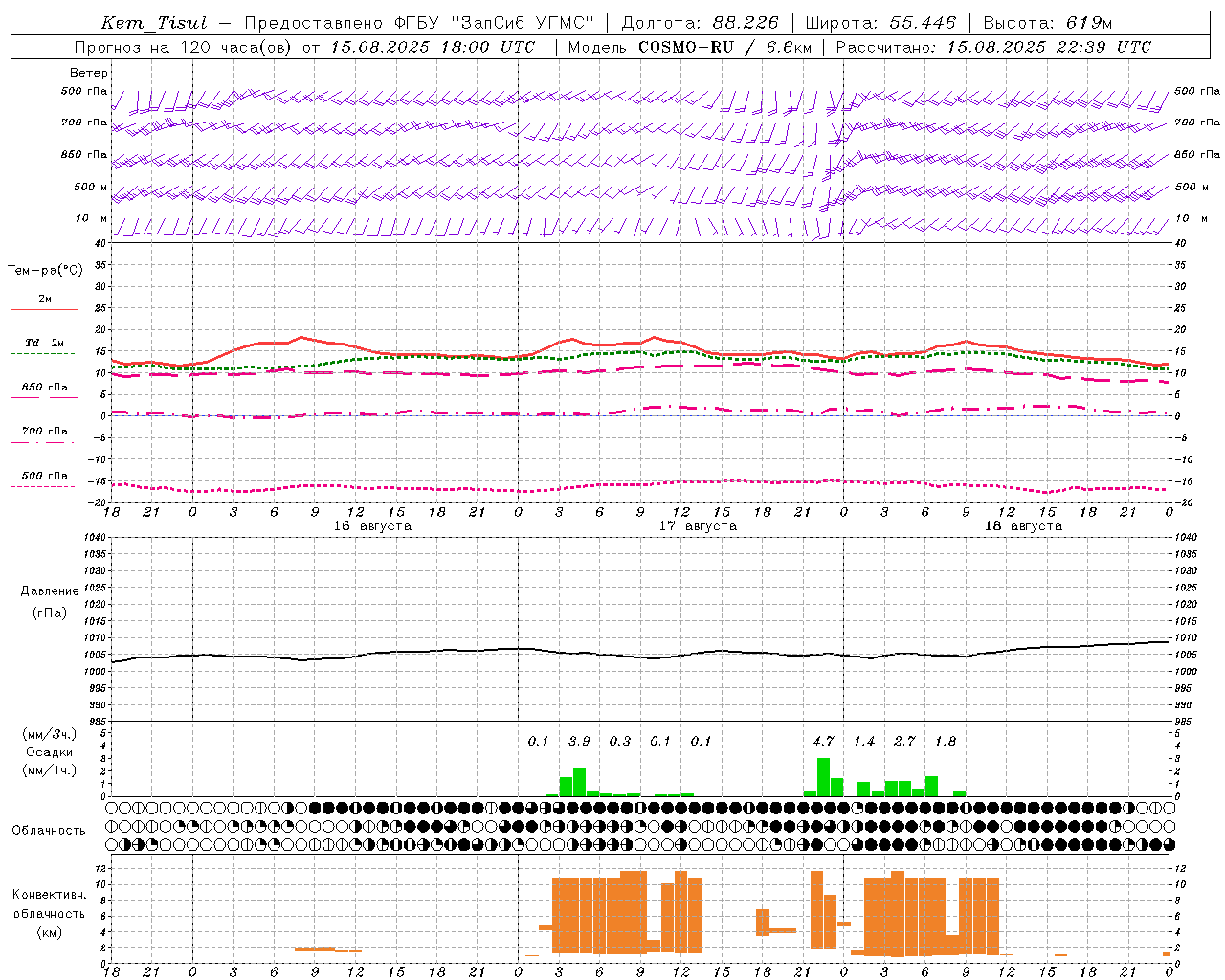Click the latitude value Широта: 55.446
Image resolution: width=1225 pixels, height=980 pixels.
(x=880, y=23)
